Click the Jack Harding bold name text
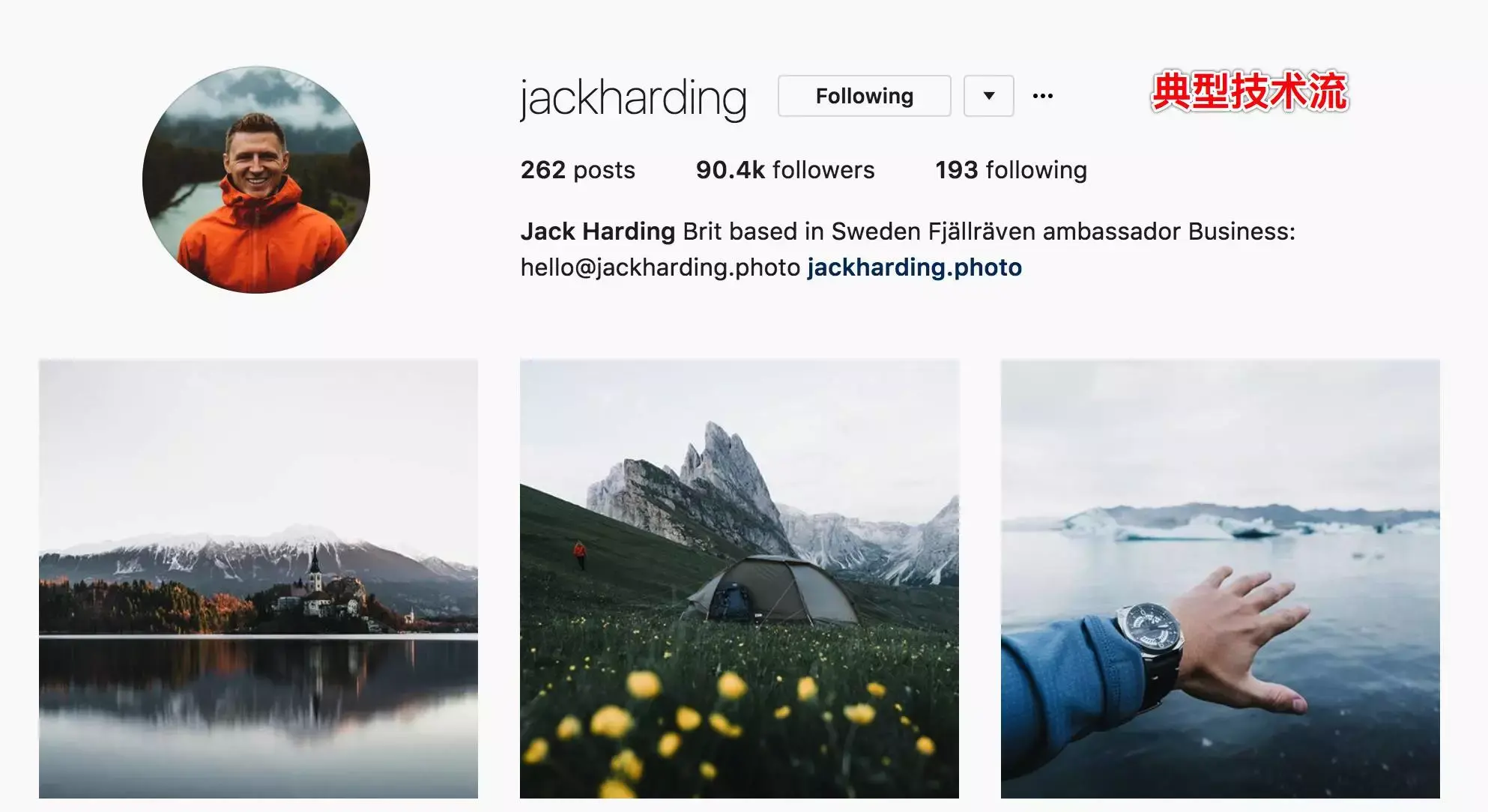Image resolution: width=1488 pixels, height=812 pixels. 598,231
